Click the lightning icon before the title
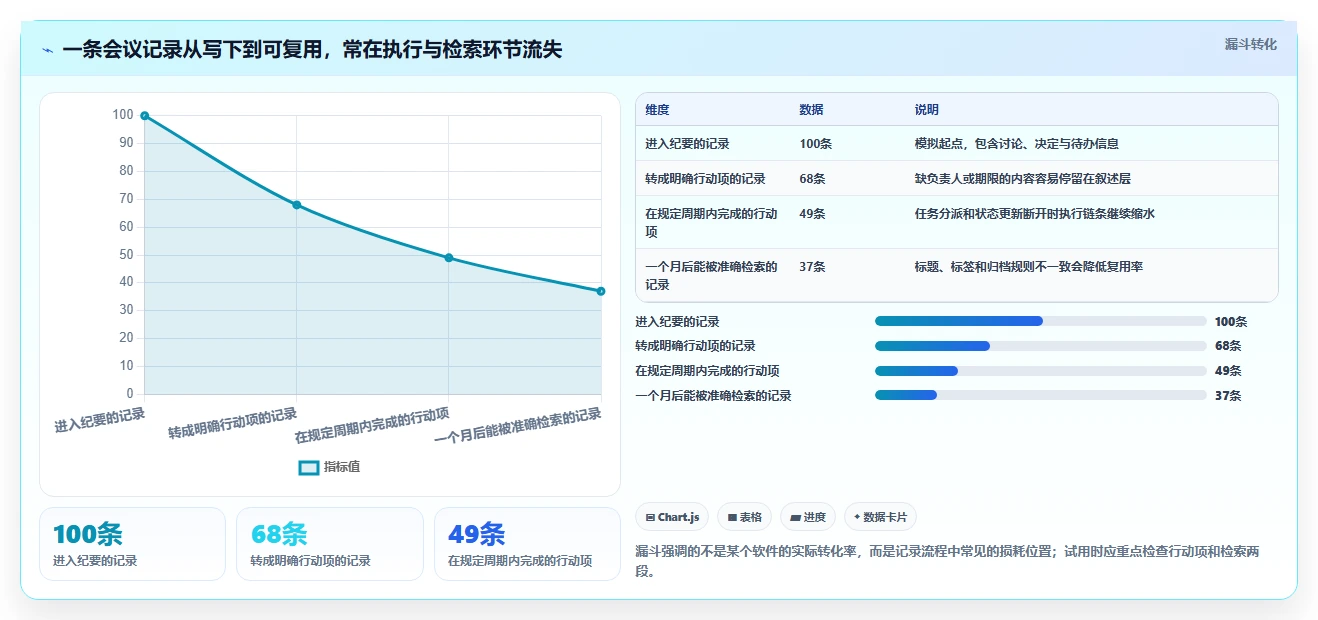Image resolution: width=1318 pixels, height=620 pixels. (x=48, y=50)
